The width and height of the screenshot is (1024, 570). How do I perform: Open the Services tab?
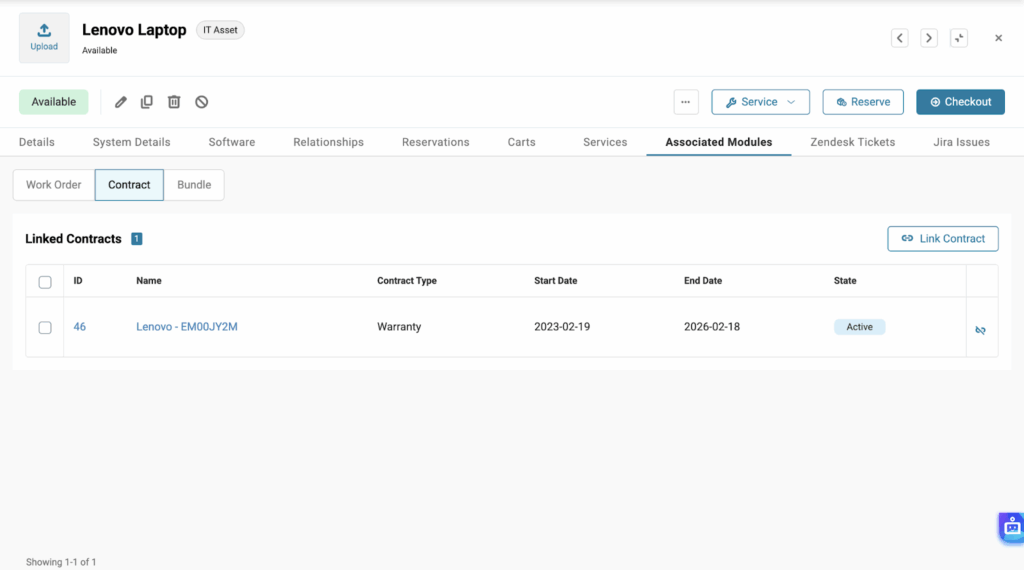click(605, 142)
